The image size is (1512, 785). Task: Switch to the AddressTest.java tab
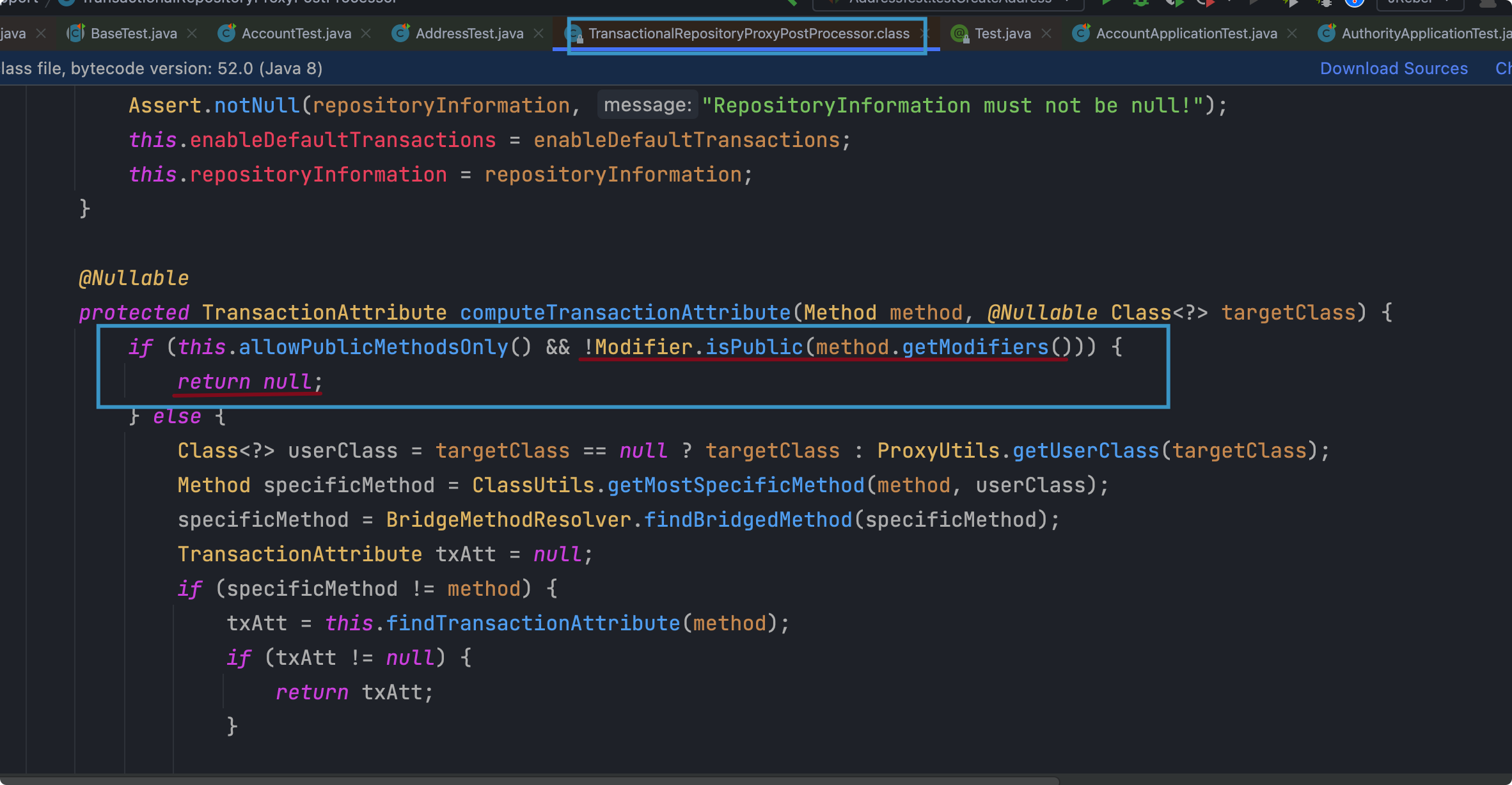(469, 33)
